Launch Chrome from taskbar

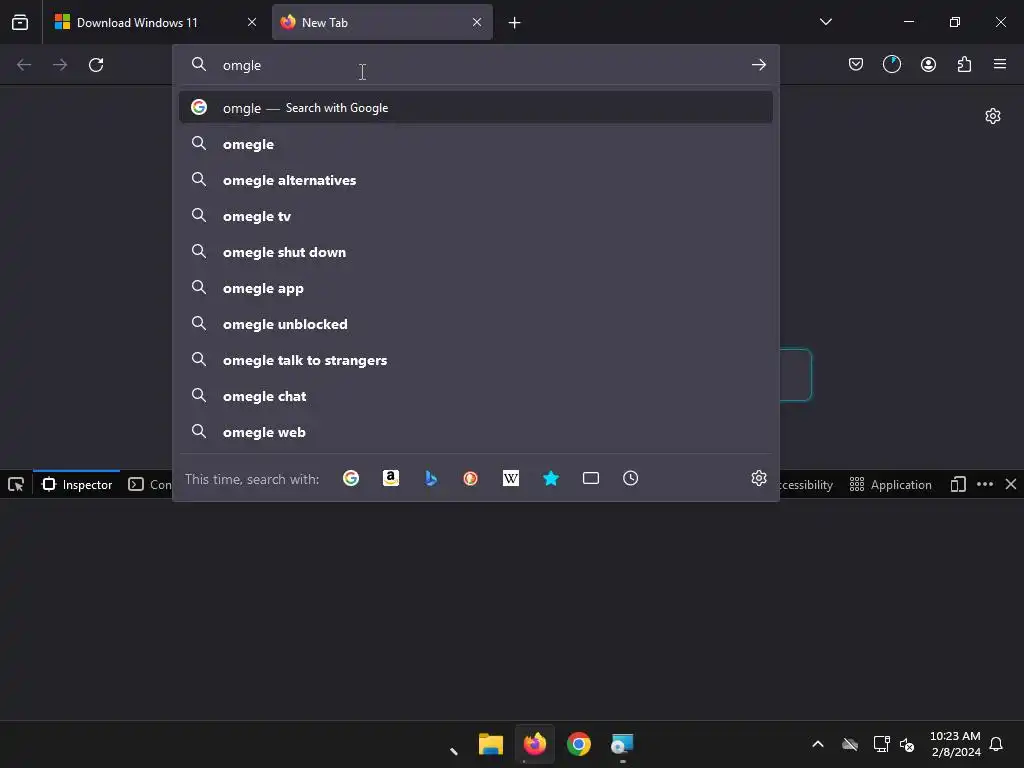(x=579, y=744)
